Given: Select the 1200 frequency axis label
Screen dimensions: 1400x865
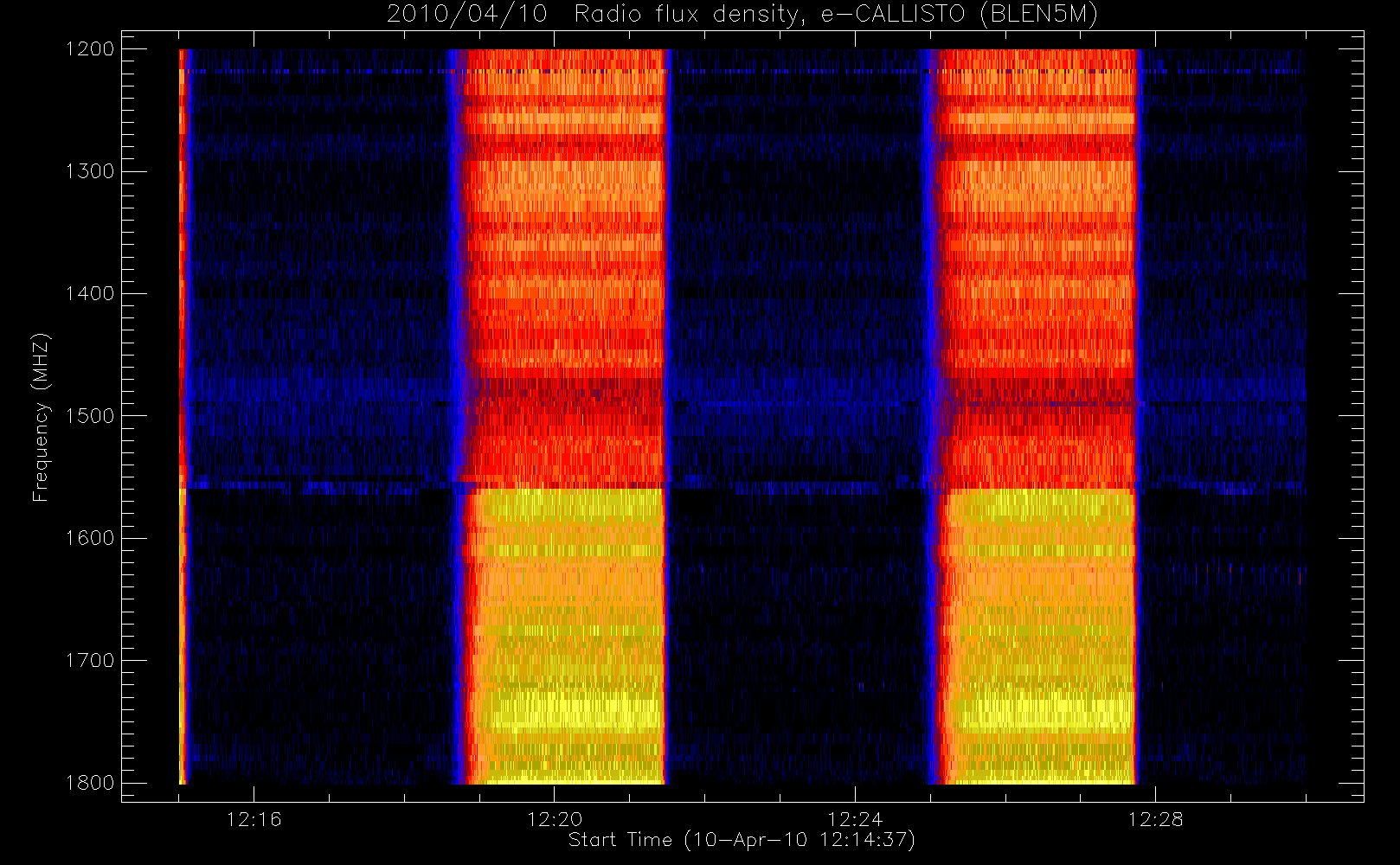Looking at the screenshot, I should pyautogui.click(x=90, y=49).
